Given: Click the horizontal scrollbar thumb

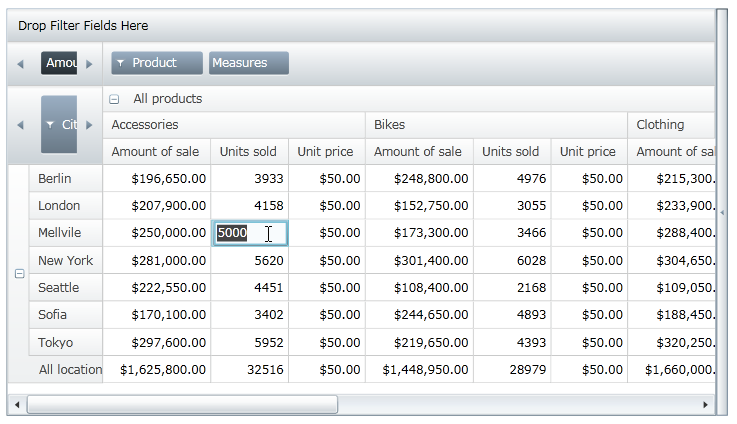Looking at the screenshot, I should point(182,405).
